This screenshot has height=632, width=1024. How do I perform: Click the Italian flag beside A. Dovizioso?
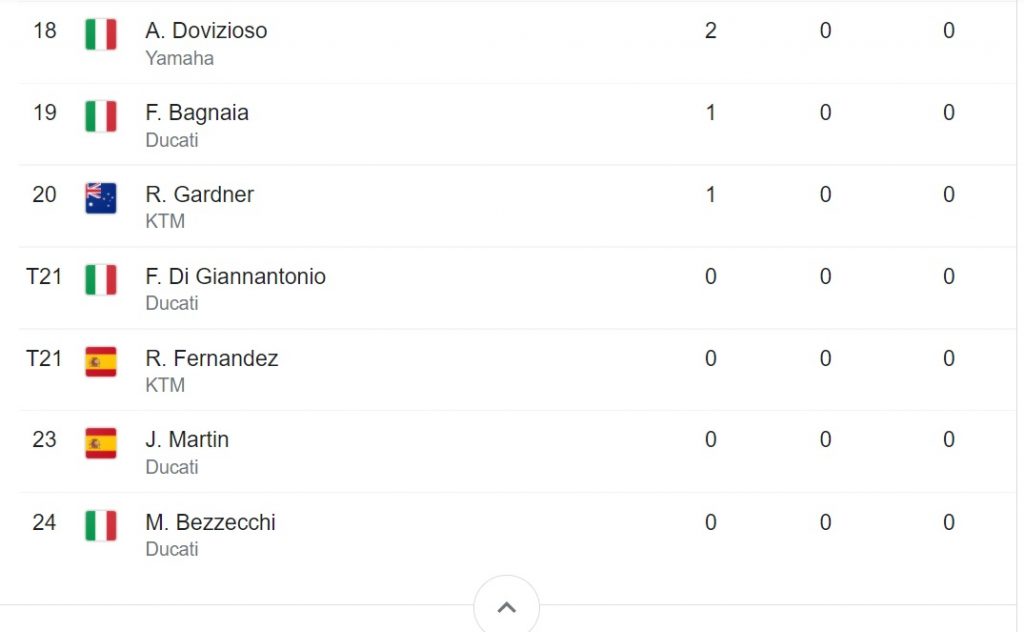click(100, 35)
